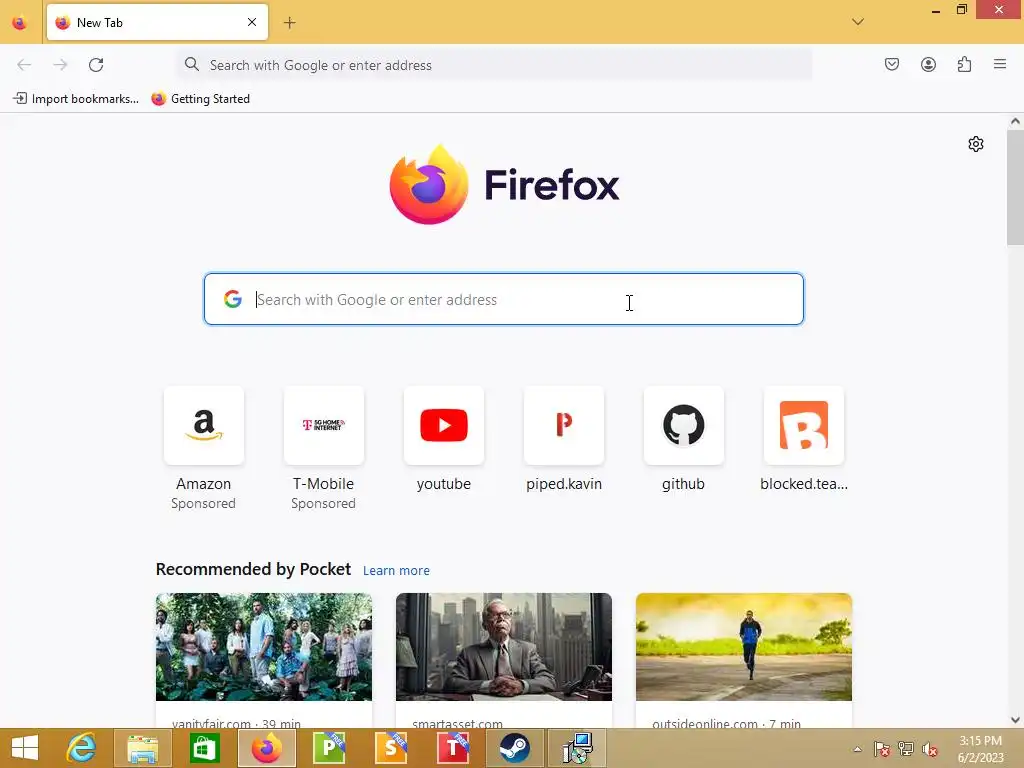
Task: Open the Firefox account icon
Action: [x=928, y=64]
